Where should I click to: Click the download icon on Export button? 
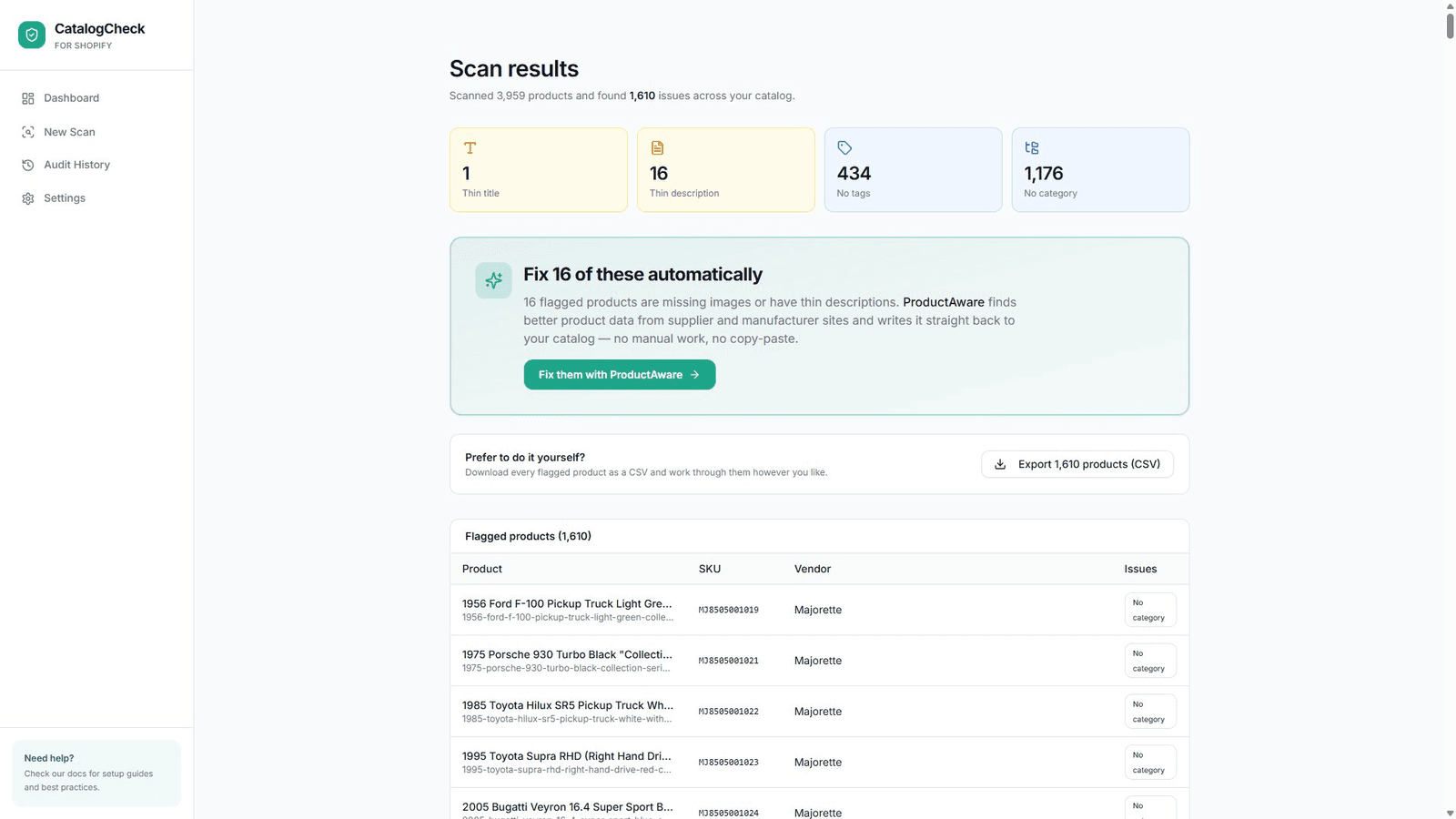pyautogui.click(x=1000, y=464)
